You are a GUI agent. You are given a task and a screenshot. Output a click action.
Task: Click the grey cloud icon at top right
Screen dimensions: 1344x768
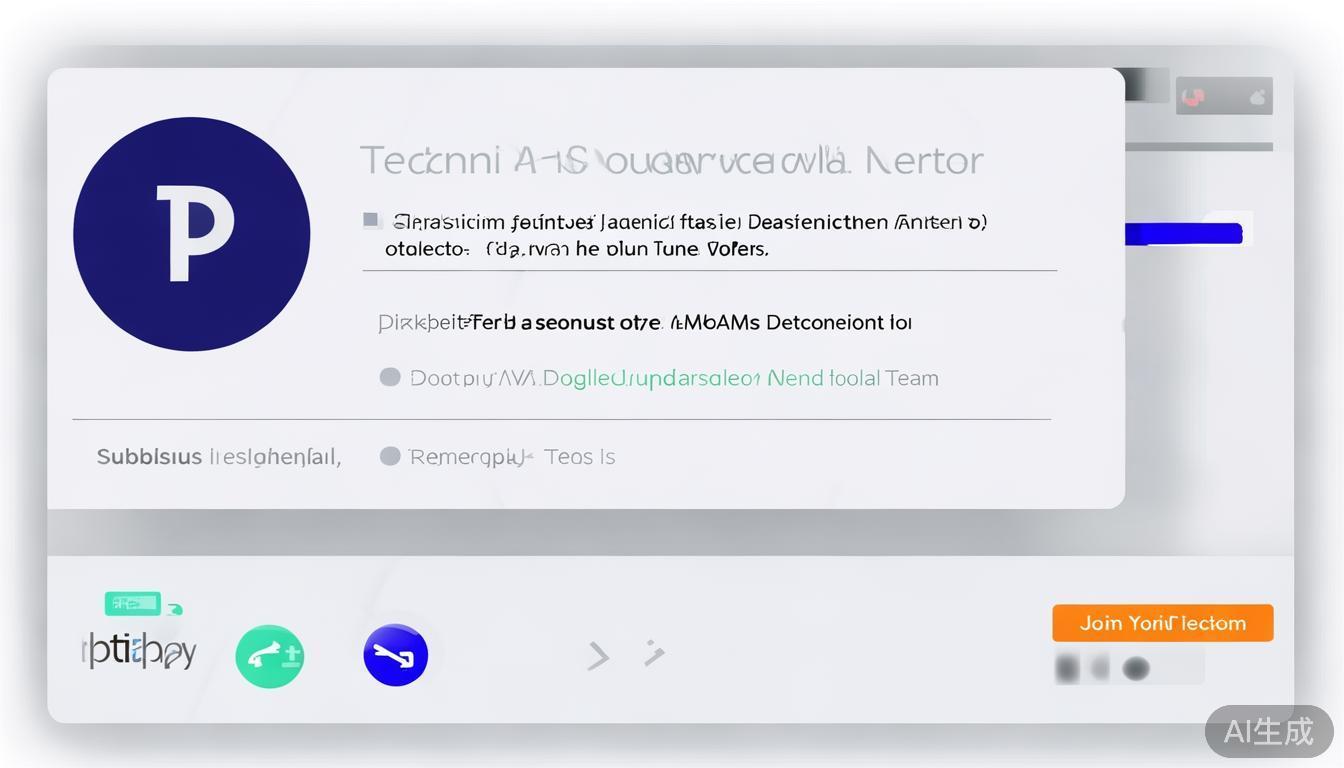pos(1257,97)
